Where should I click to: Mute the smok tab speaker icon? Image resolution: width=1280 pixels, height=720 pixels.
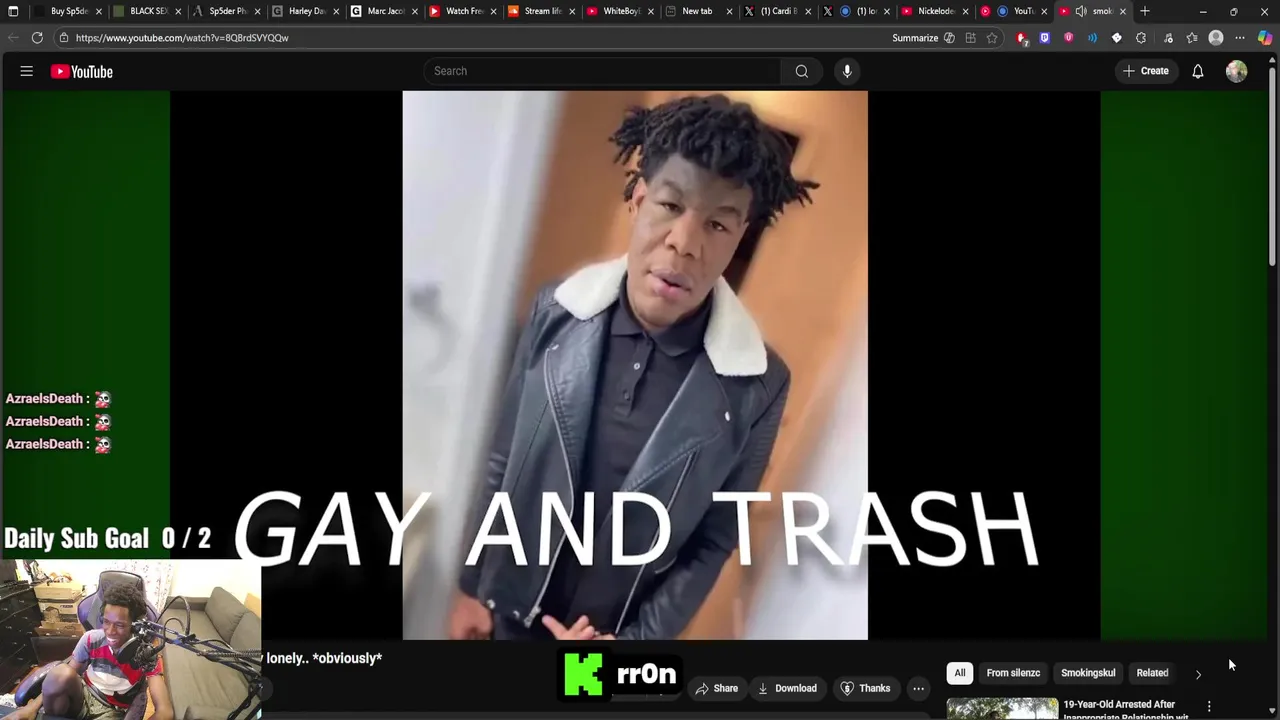tap(1081, 11)
